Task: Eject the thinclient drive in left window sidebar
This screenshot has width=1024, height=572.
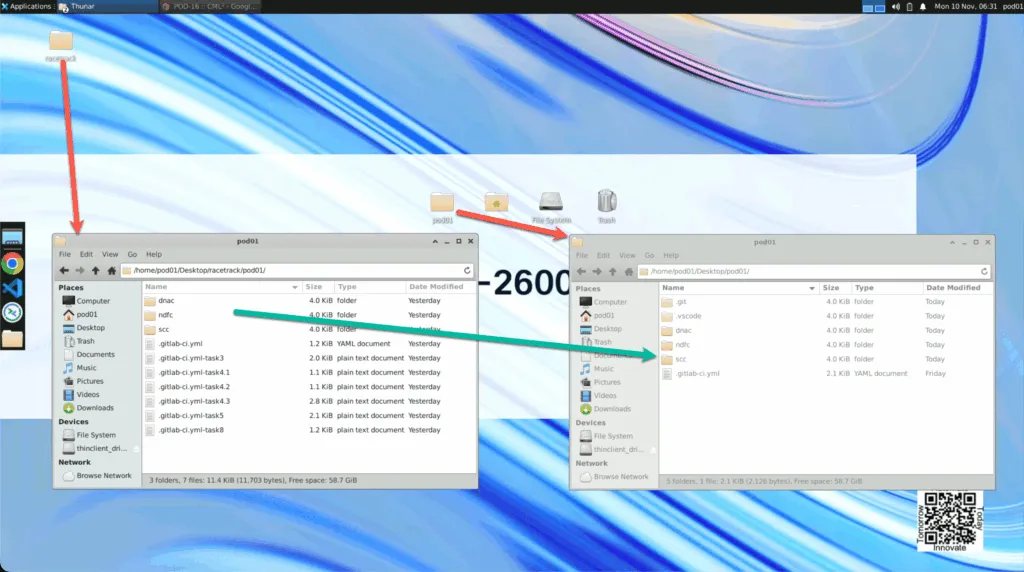Action: (136, 449)
